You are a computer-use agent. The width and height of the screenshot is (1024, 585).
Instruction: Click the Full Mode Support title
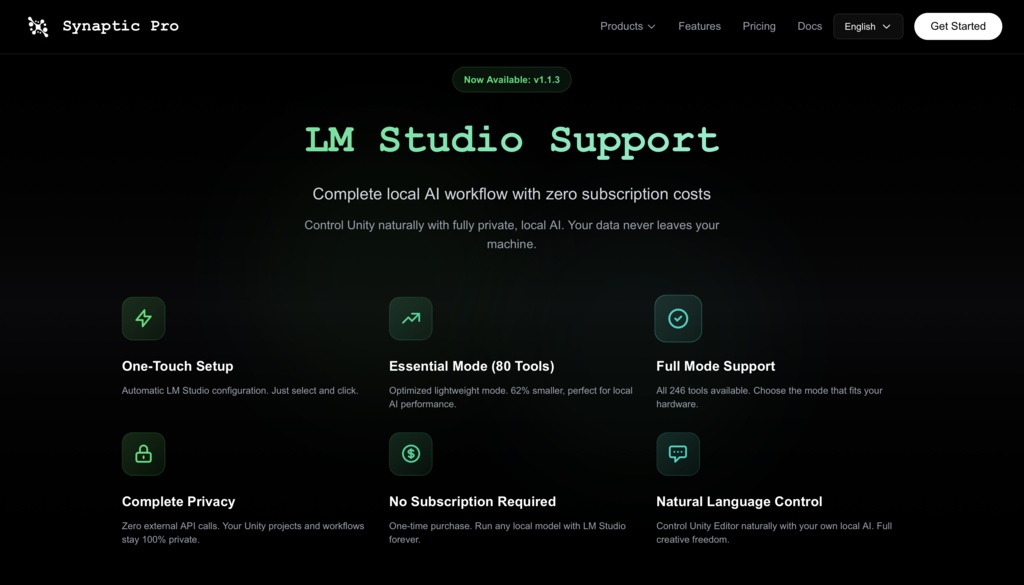pyautogui.click(x=716, y=366)
